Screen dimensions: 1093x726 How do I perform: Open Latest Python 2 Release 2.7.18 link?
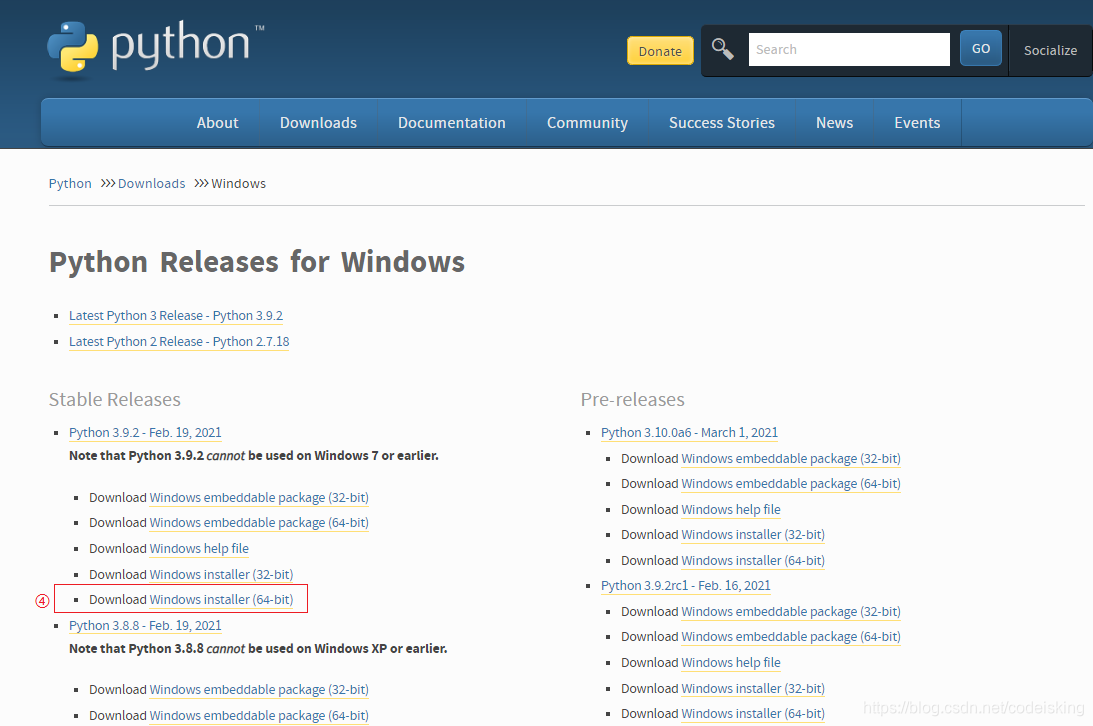[179, 341]
